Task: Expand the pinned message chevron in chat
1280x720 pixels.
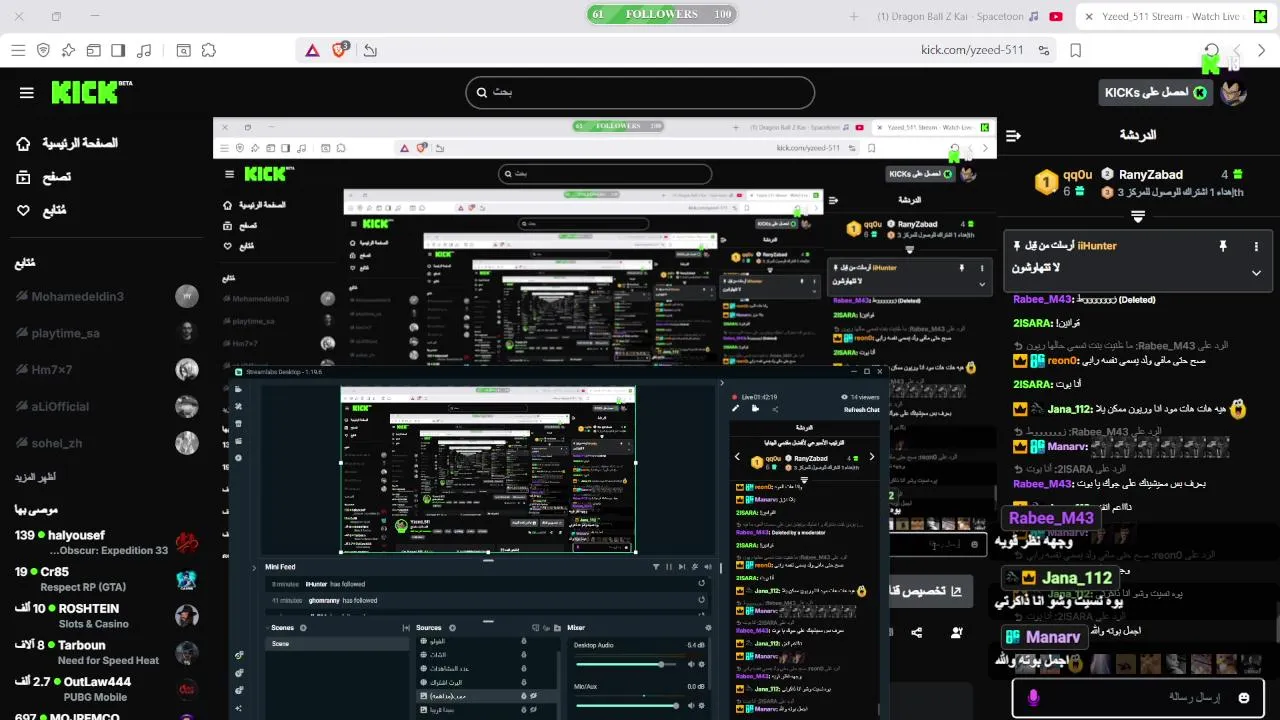Action: (1257, 272)
